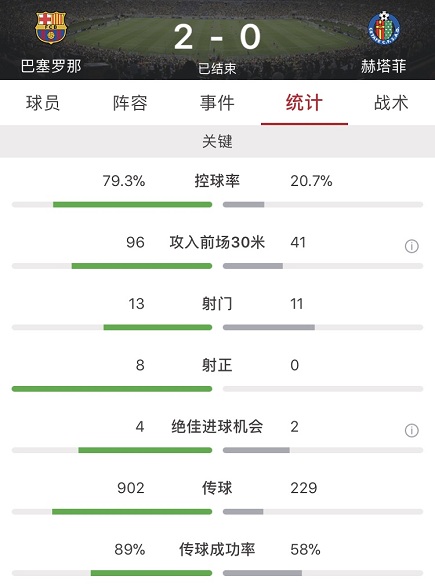Viewport: 435px width, 587px height.
Task: Tap the 关键 section header
Action: click(x=218, y=142)
